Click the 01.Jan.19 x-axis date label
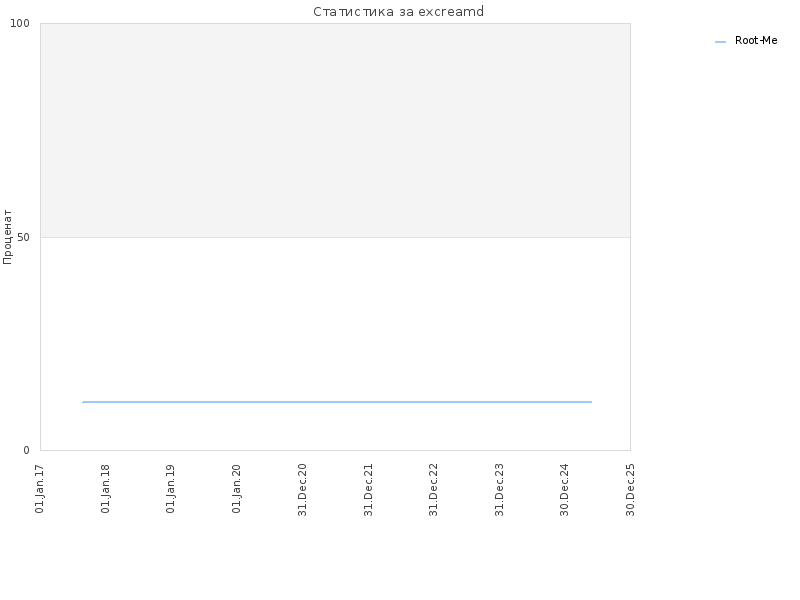Screen dimensions: 800x600 170,488
